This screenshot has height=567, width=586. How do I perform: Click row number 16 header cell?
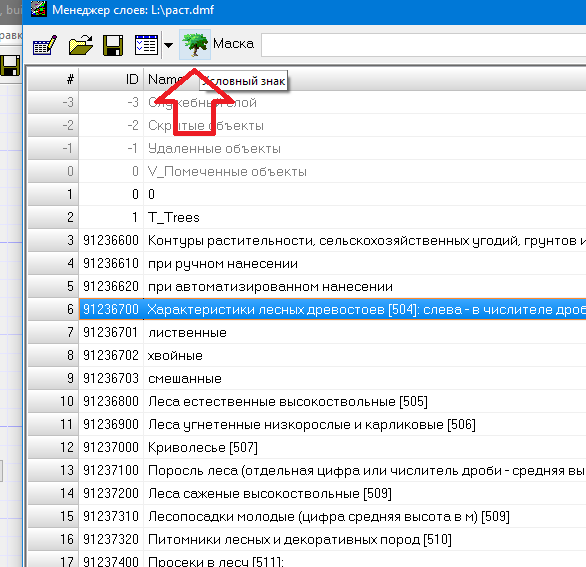click(53, 539)
